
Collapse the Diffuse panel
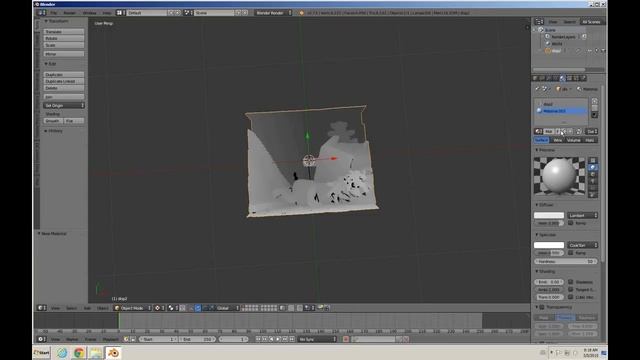(544, 205)
